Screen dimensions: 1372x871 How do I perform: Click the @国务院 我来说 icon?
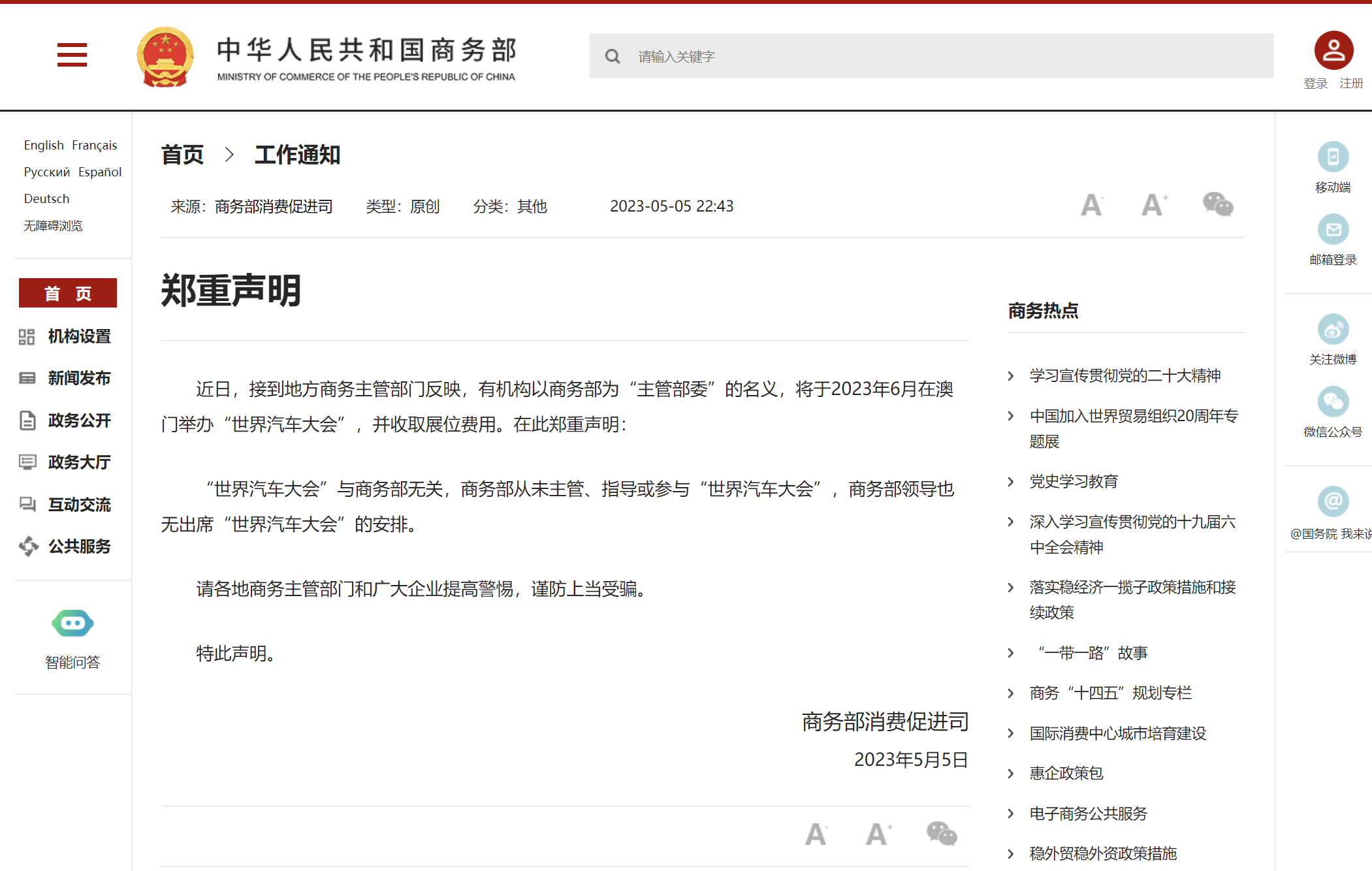tap(1333, 502)
